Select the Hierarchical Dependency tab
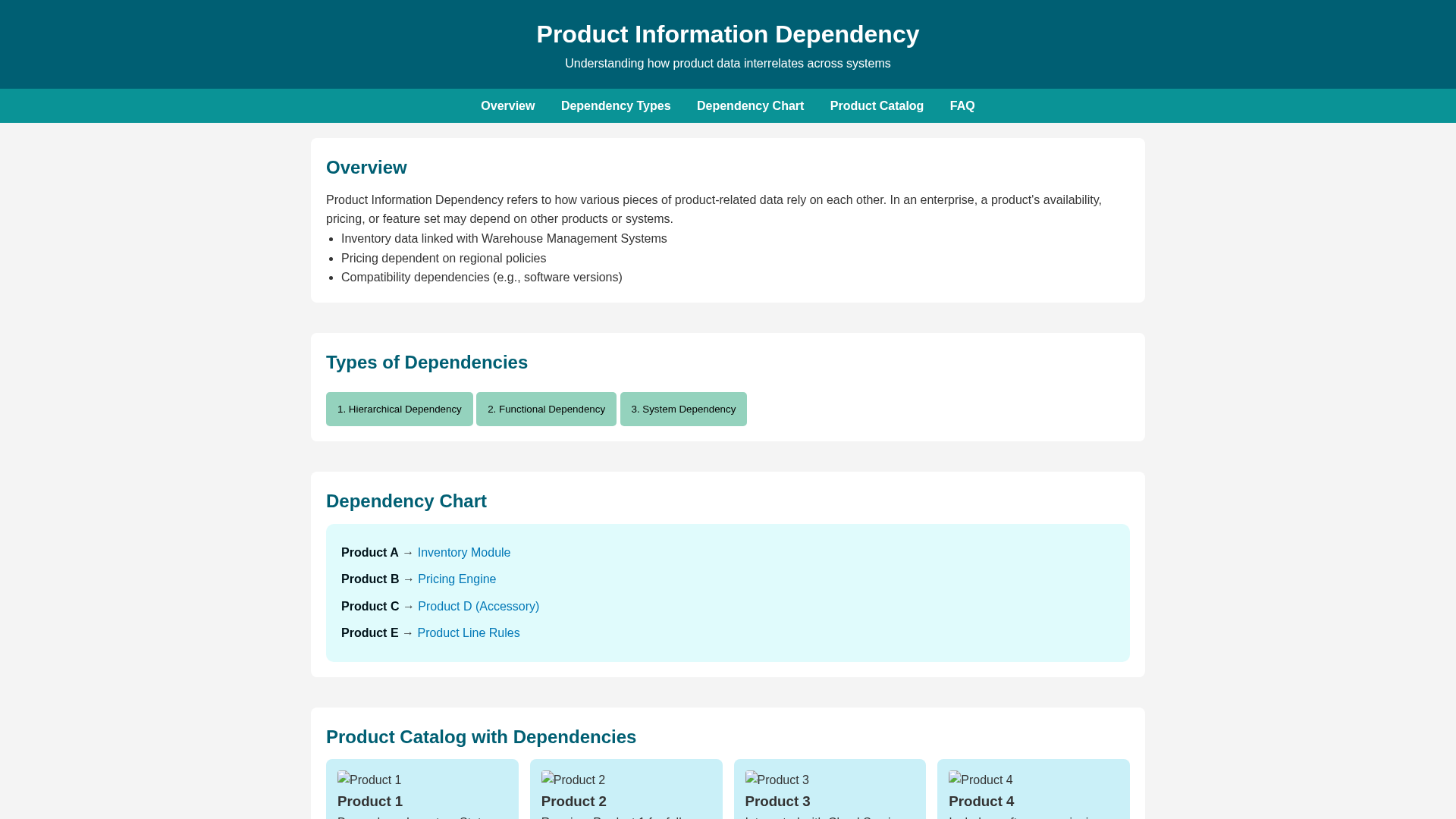The image size is (1456, 819). pyautogui.click(x=400, y=409)
